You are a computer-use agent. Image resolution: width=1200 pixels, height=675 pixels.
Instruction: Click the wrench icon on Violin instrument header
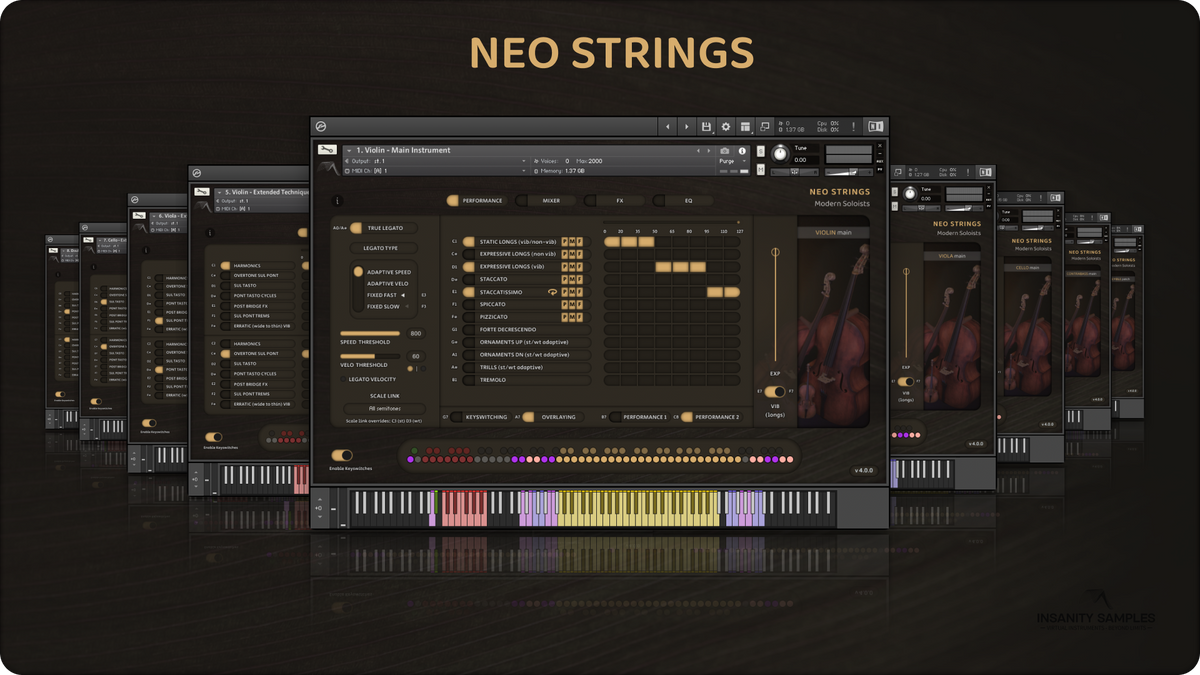(327, 148)
